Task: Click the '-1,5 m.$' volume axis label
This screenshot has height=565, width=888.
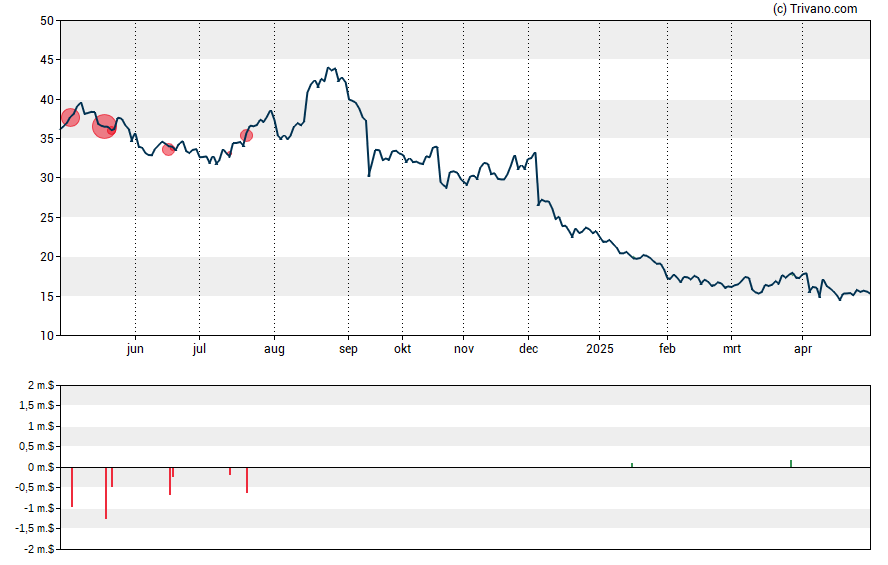Action: (x=35, y=529)
